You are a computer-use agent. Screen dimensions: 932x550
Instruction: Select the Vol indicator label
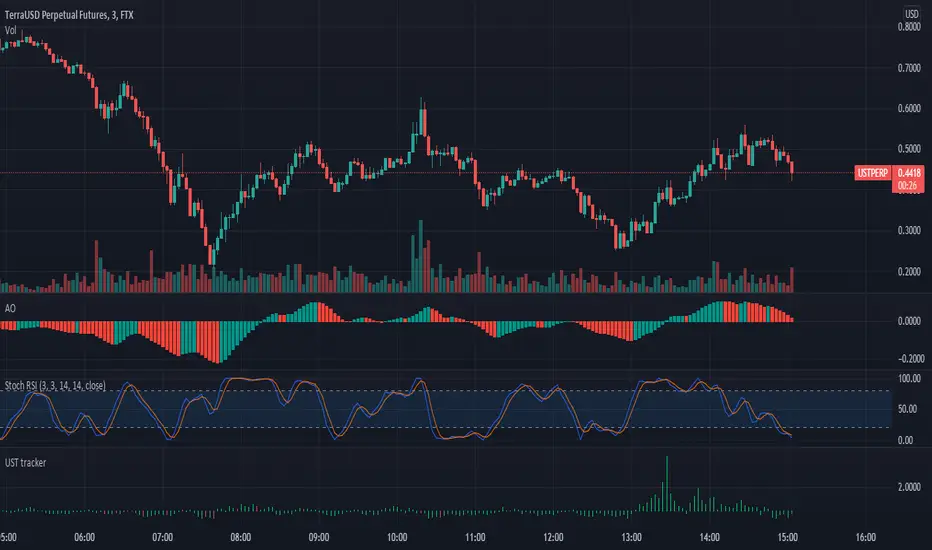(x=10, y=30)
